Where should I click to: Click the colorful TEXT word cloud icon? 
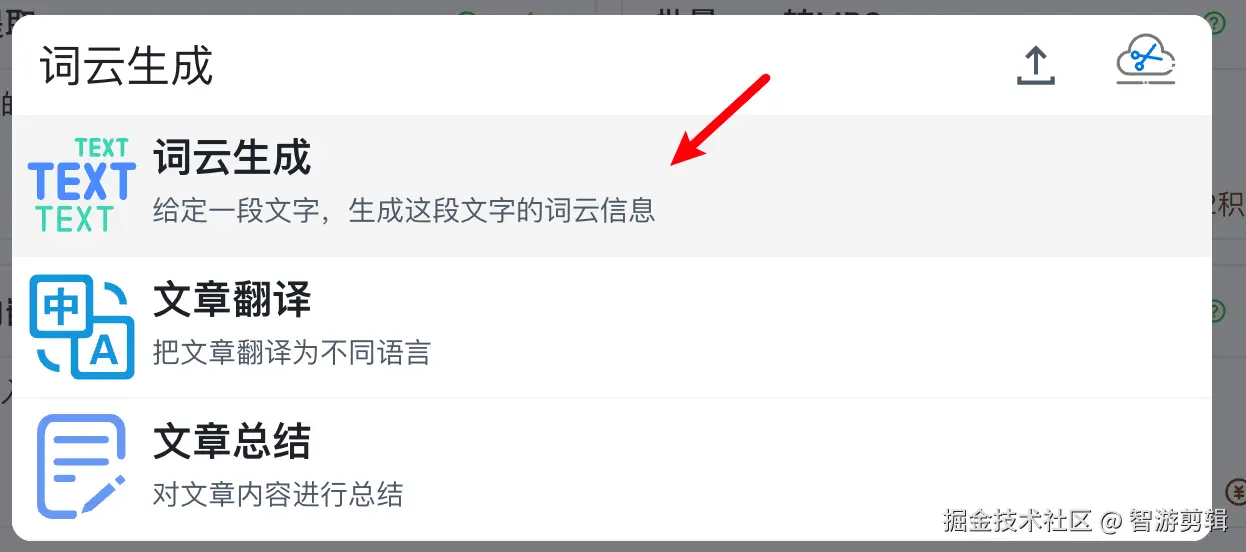pyautogui.click(x=81, y=185)
